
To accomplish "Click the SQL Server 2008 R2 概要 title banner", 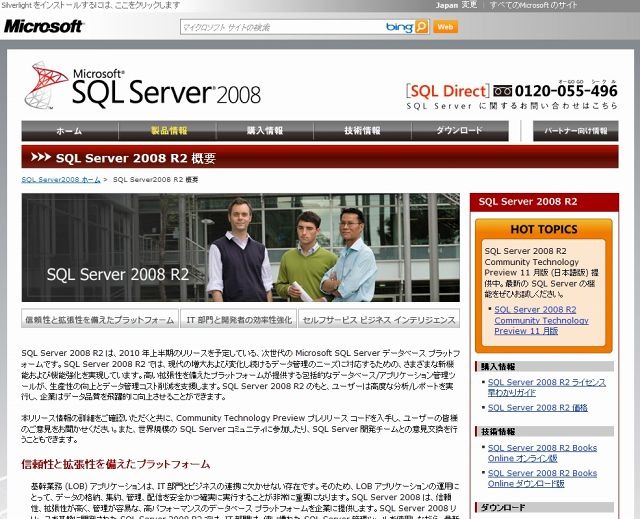I will coord(320,157).
